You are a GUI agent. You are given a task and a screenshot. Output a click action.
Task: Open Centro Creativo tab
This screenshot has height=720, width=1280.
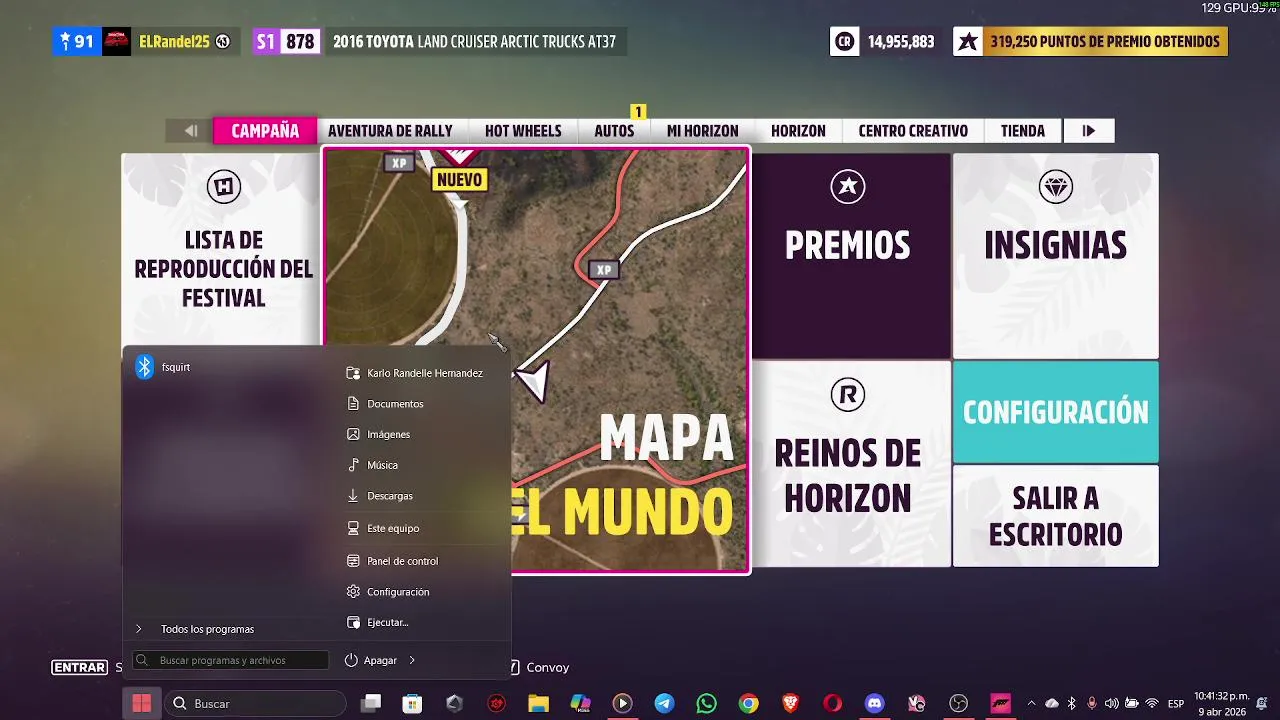[x=913, y=131]
